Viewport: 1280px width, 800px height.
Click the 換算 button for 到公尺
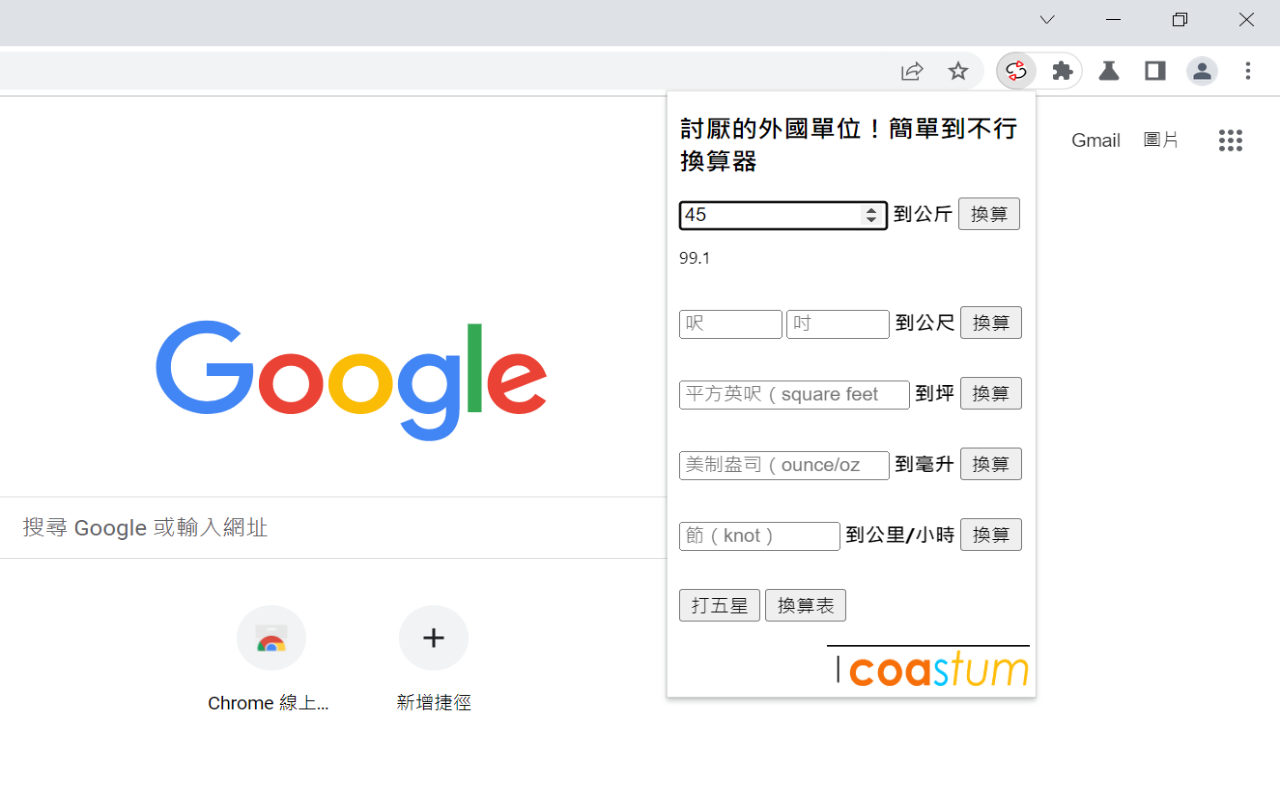[991, 323]
